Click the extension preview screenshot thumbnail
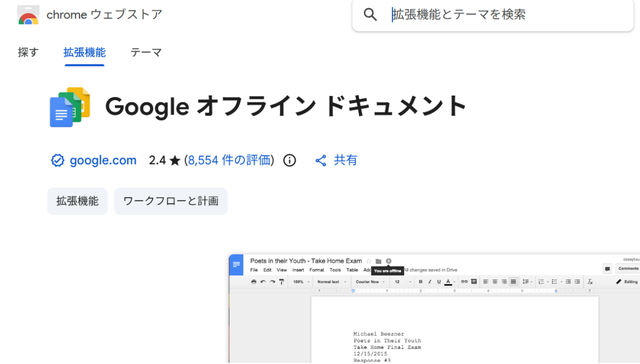The image size is (640, 364). (x=434, y=309)
